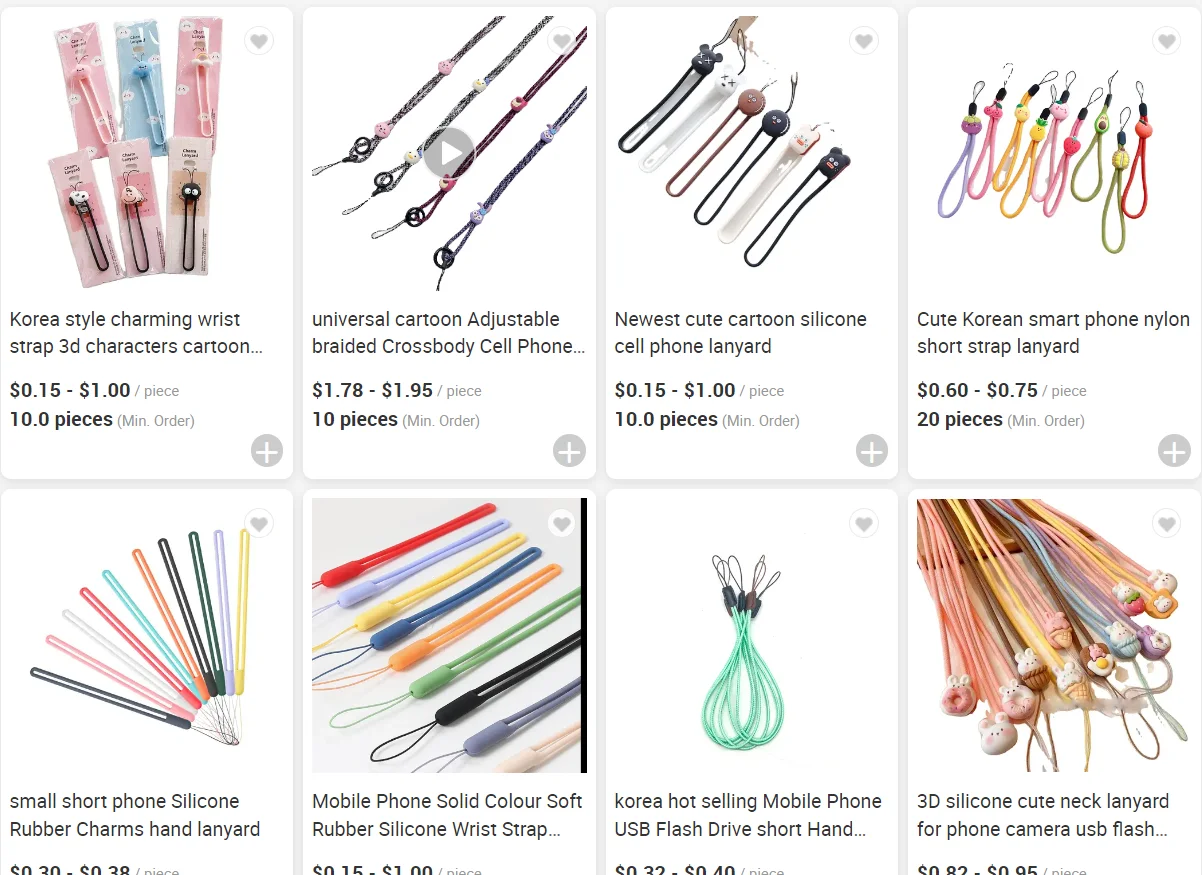1202x875 pixels.
Task: Add Newest cute cartoon silicone lanyard plus icon
Action: coord(872,451)
